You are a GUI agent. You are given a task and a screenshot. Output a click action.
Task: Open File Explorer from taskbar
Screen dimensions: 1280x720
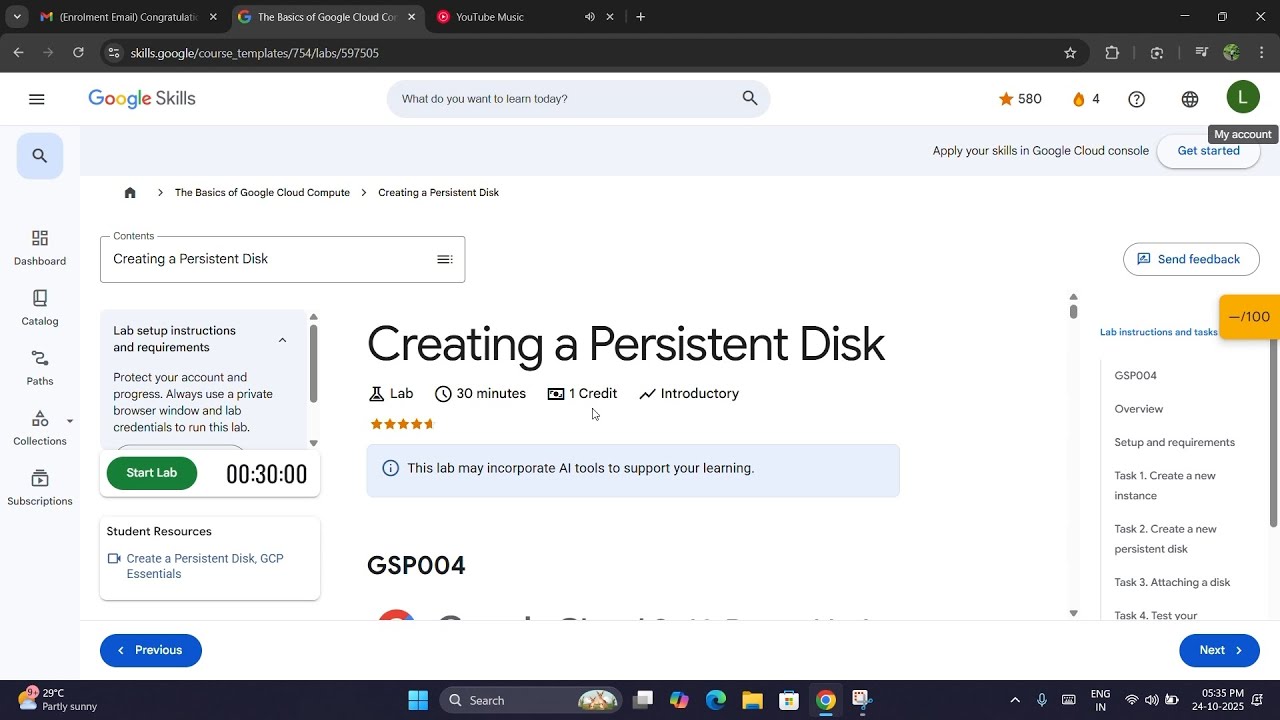(752, 700)
